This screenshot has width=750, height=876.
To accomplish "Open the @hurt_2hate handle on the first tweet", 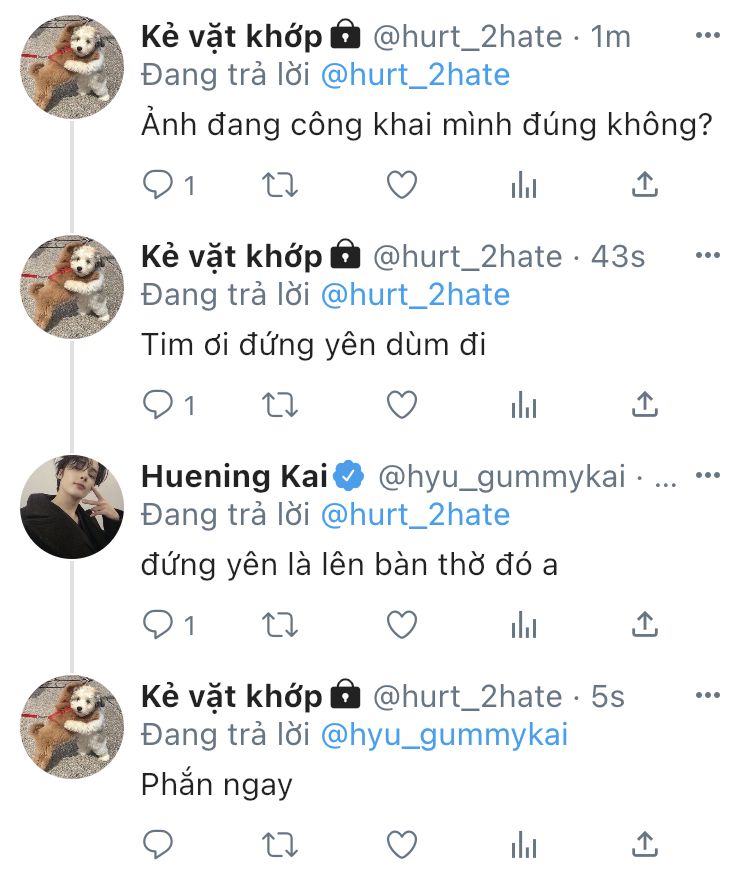I will coord(467,37).
